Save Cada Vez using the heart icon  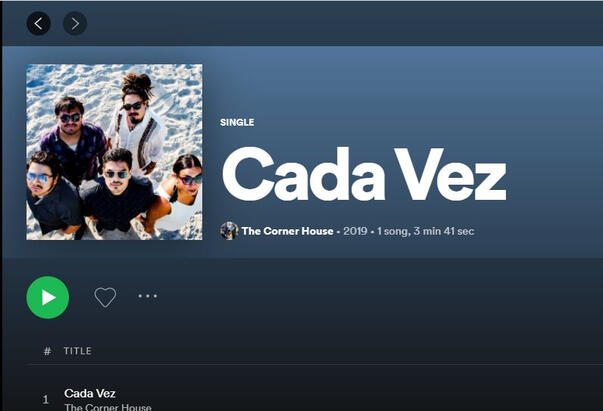[105, 297]
